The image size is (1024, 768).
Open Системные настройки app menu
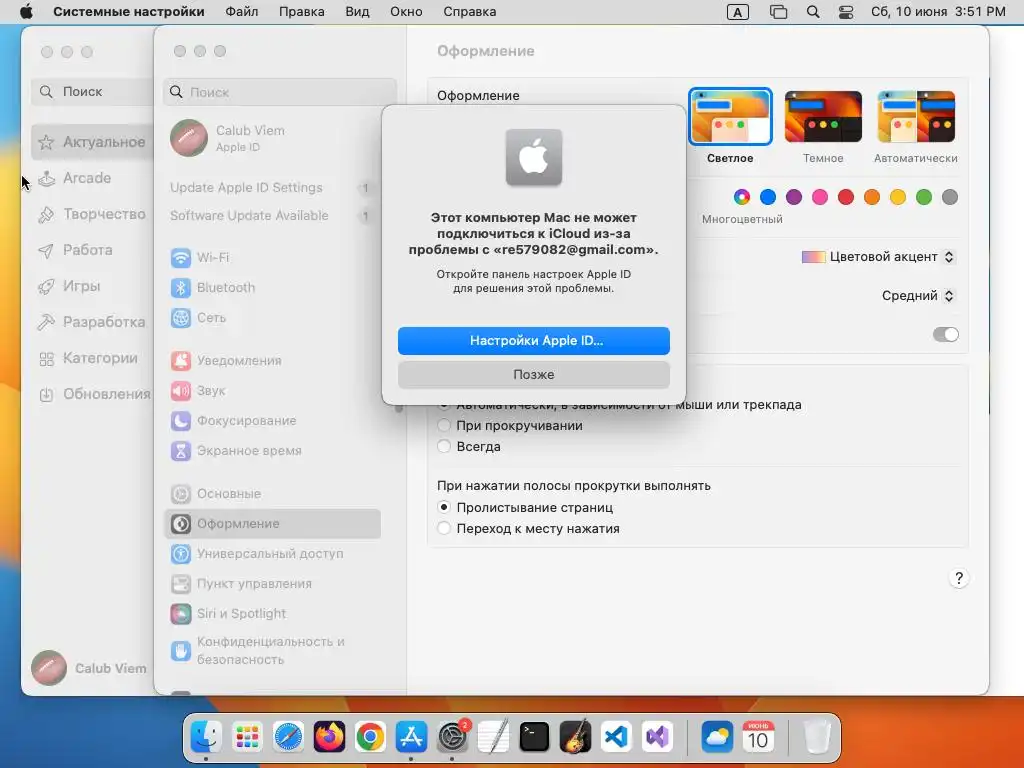(129, 12)
